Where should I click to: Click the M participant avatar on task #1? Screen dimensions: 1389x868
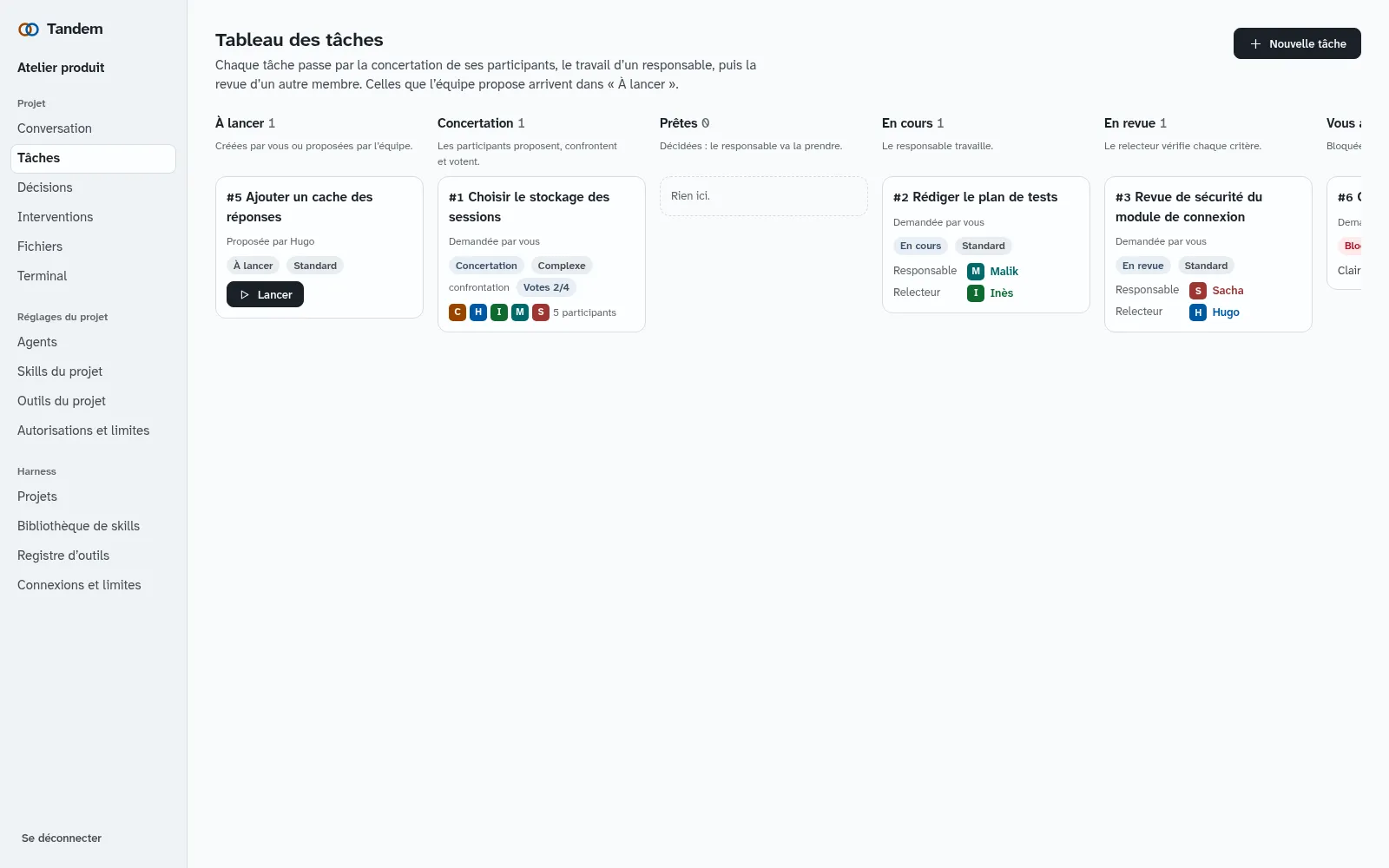click(520, 312)
